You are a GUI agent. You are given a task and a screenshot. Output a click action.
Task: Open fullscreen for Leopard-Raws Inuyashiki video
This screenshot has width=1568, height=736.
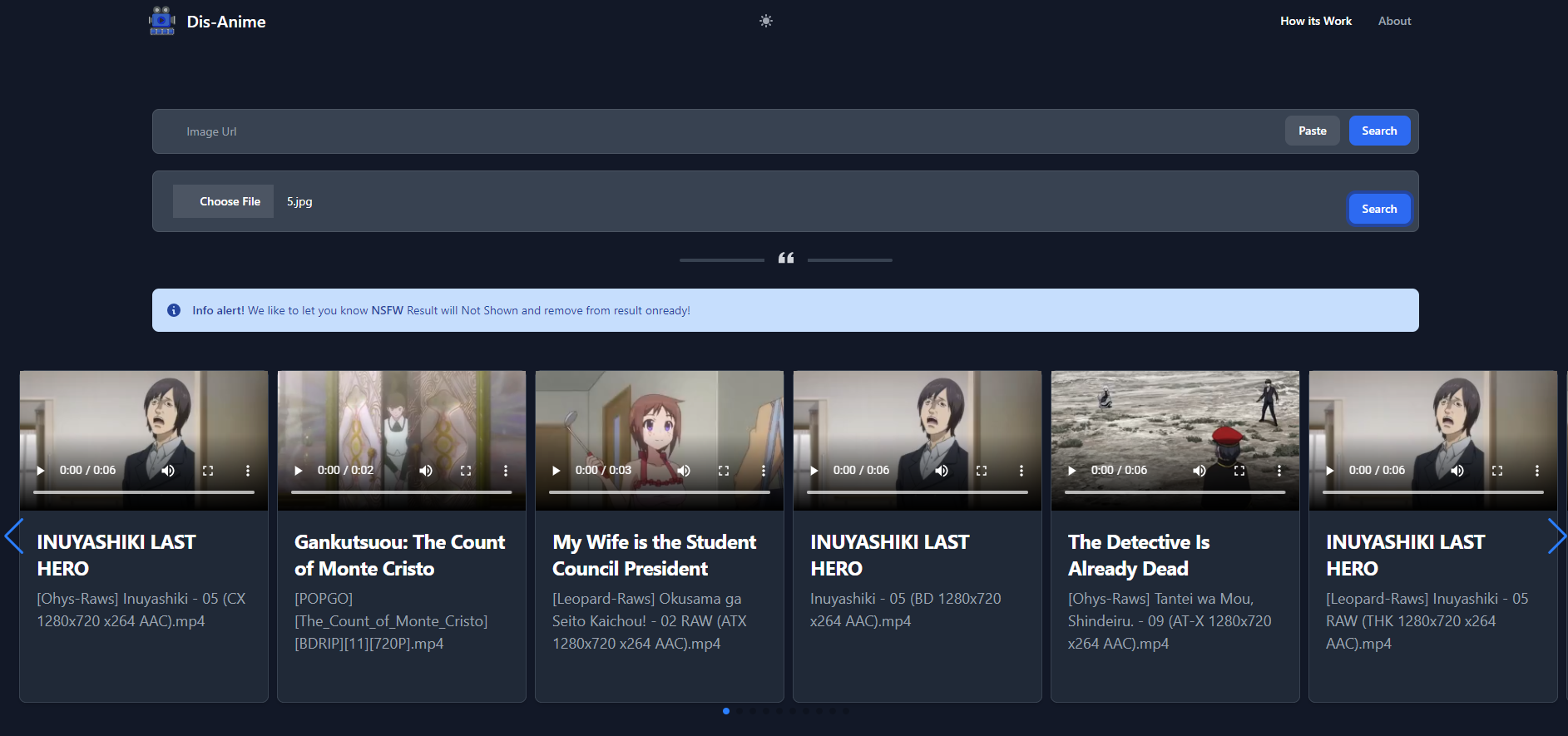[1497, 471]
